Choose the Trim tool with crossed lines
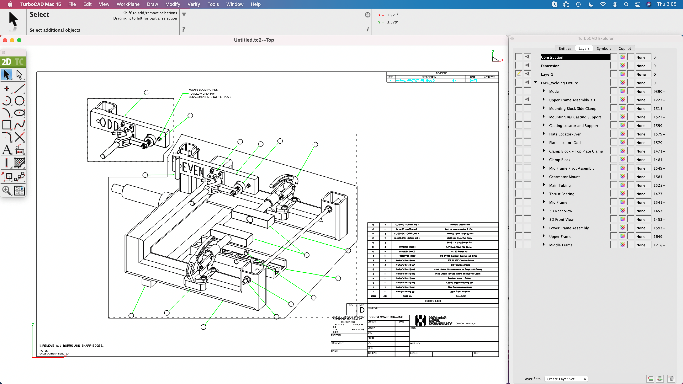 19,138
